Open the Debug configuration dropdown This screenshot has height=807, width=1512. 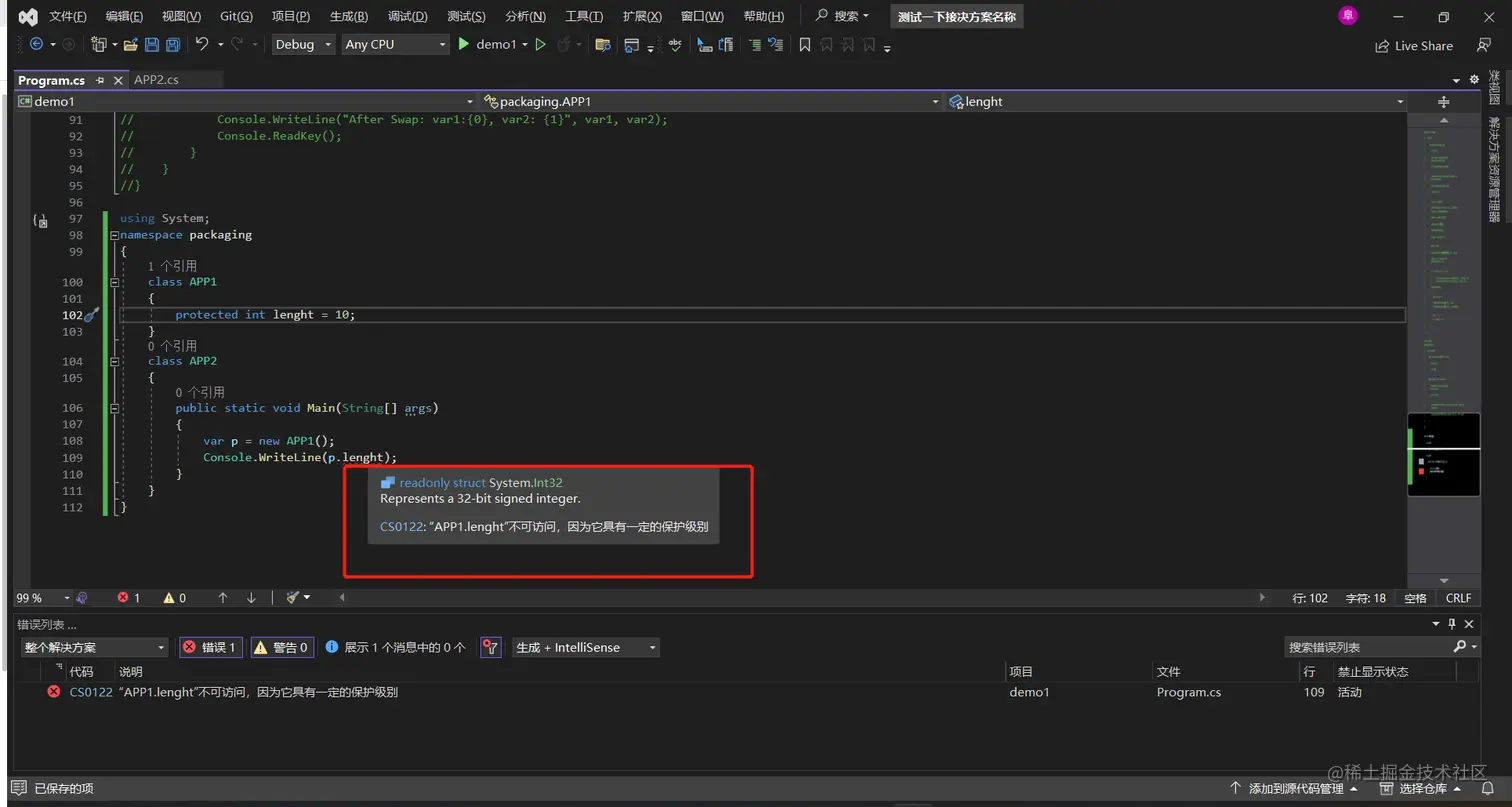click(x=304, y=44)
